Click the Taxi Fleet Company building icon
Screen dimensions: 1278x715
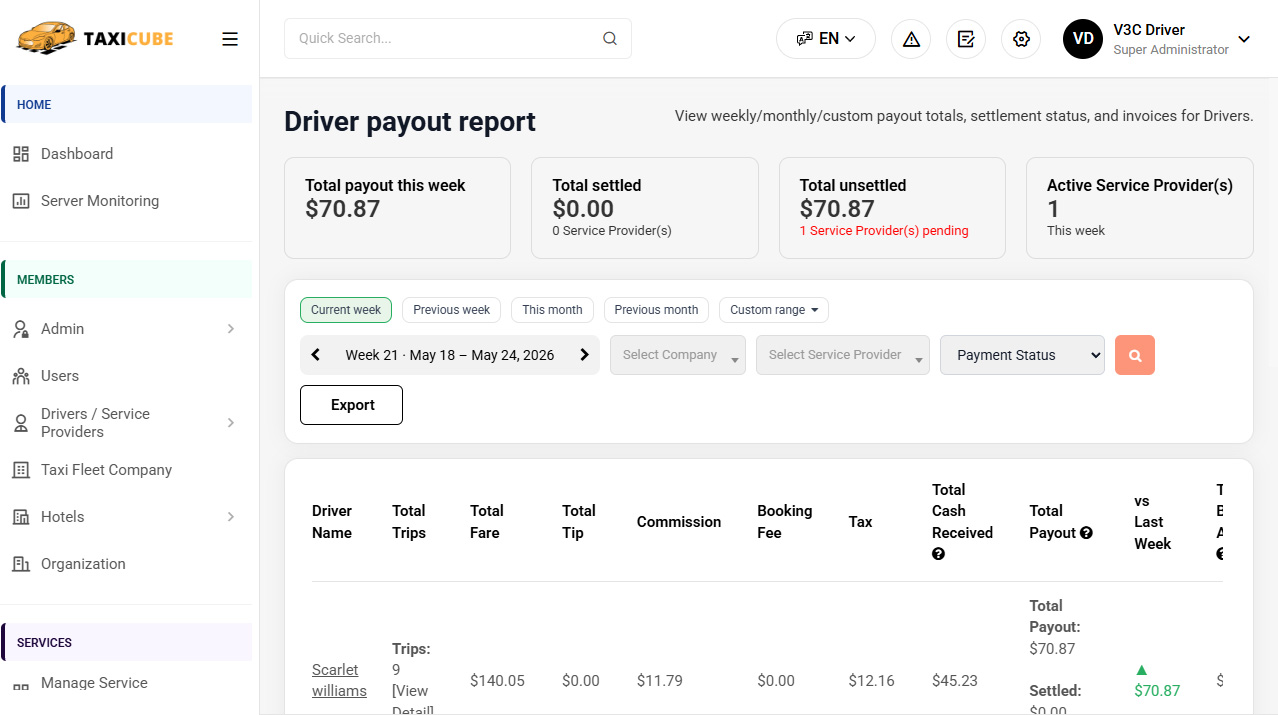(21, 470)
